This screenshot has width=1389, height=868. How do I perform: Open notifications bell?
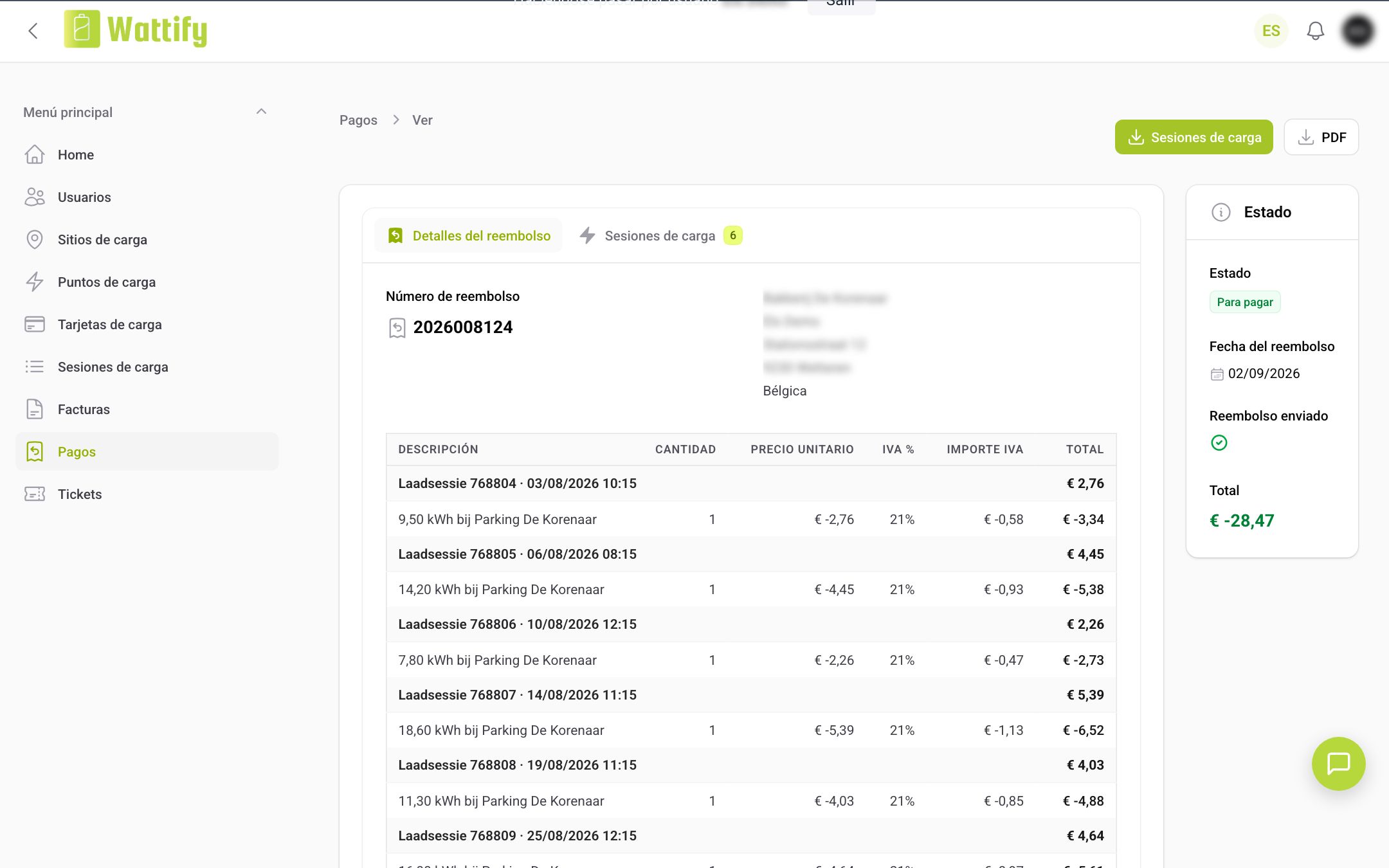tap(1315, 31)
